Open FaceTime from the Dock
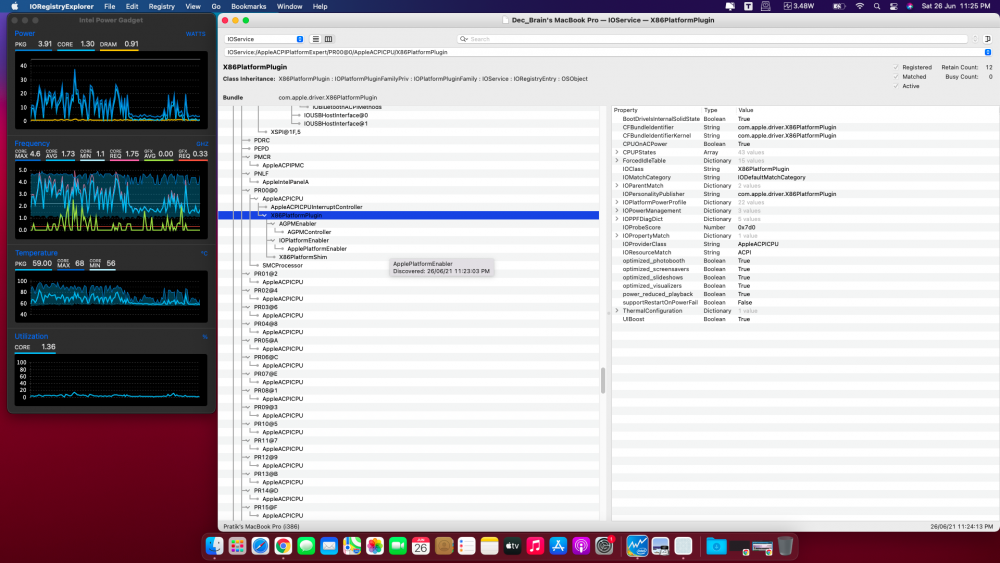Image resolution: width=1000 pixels, height=563 pixels. [x=398, y=546]
